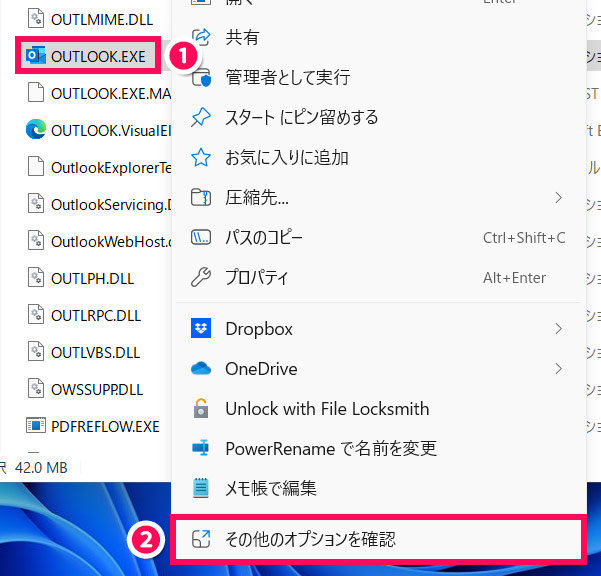
Task: Select Unlock with File Locksmith
Action: point(379,409)
